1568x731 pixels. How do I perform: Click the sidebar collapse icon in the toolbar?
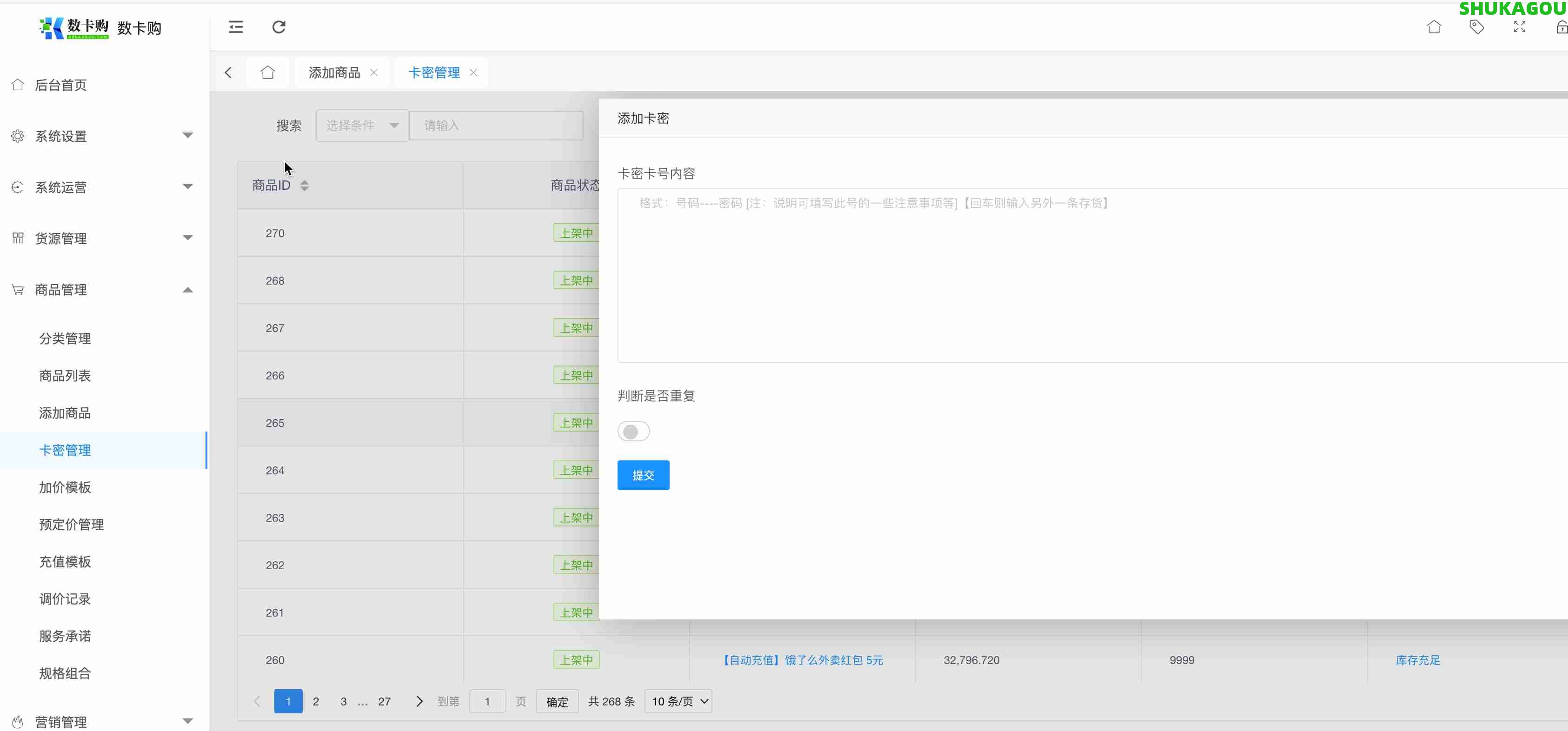coord(236,27)
